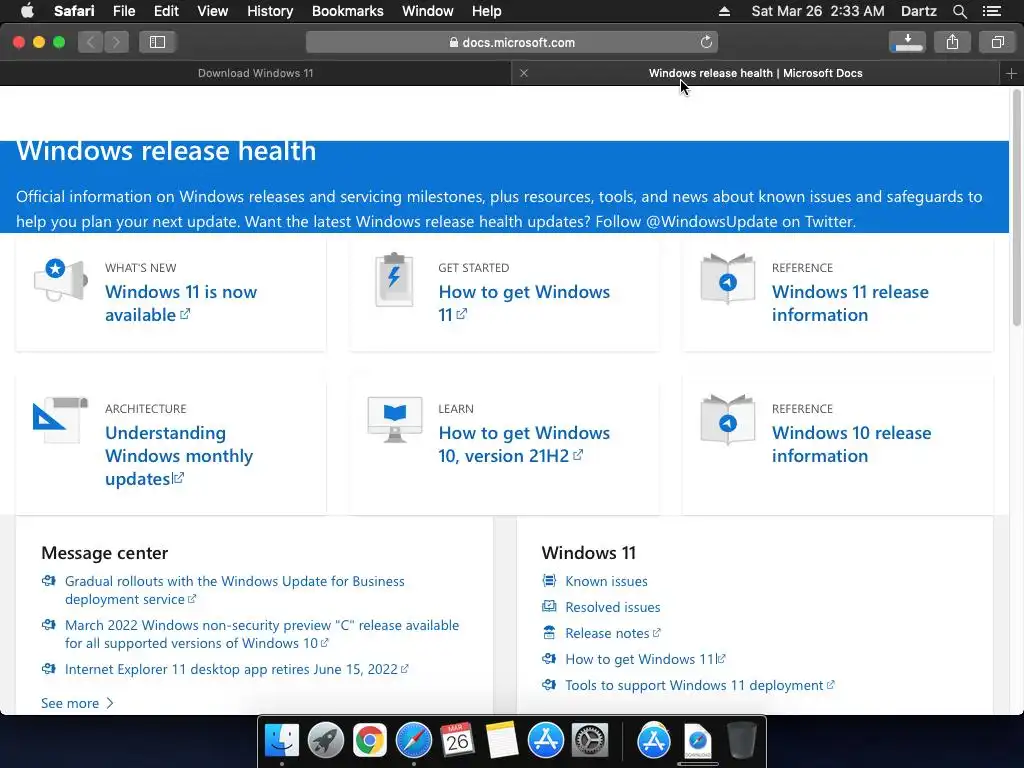Open the History menu
Screen dimensions: 1024x768
[270, 11]
